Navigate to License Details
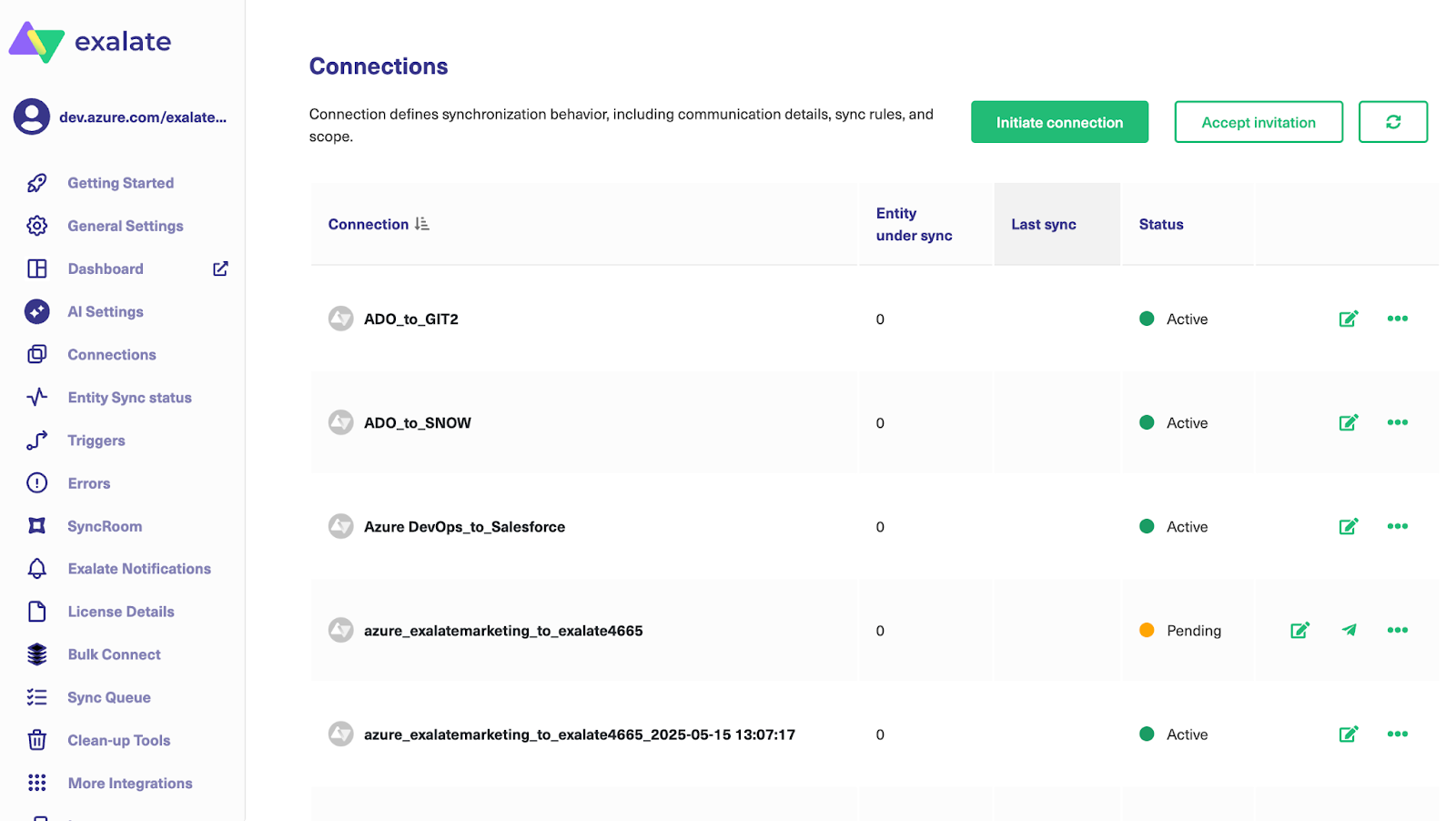This screenshot has height=821, width=1456. coord(121,612)
